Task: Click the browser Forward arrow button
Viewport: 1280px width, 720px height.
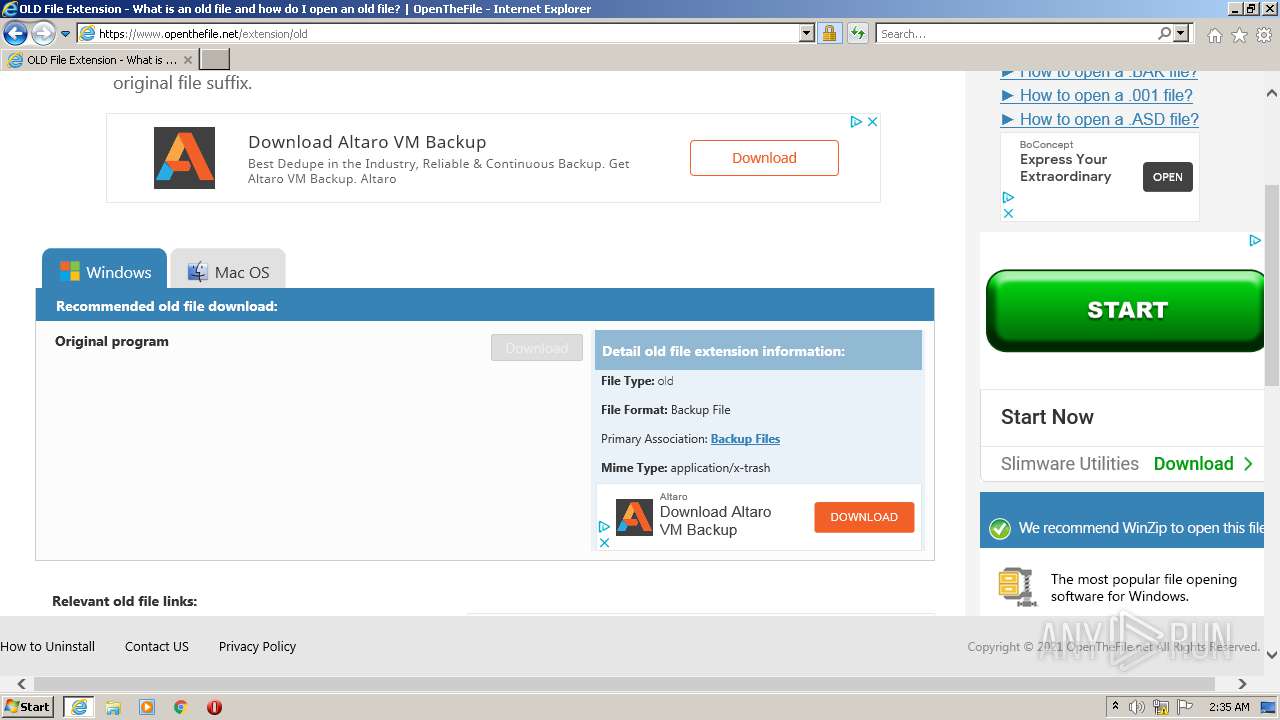Action: coord(43,34)
